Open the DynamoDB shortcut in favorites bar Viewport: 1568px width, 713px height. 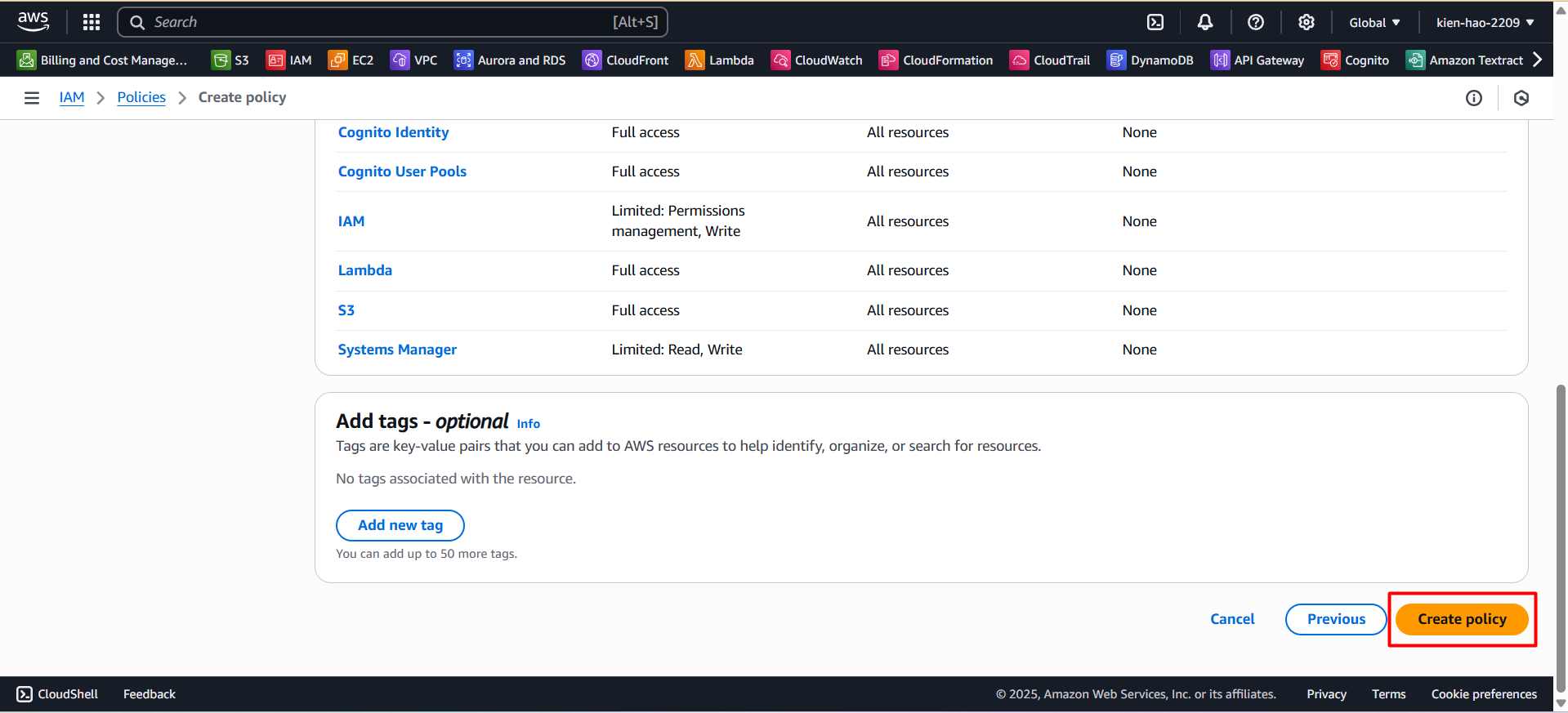coord(1150,60)
